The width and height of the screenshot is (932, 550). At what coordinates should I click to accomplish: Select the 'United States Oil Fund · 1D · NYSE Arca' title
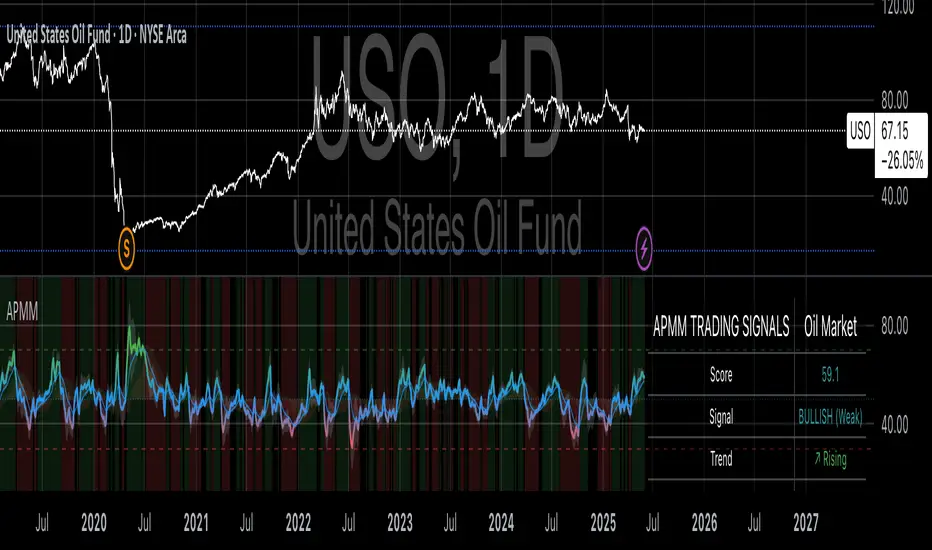96,35
